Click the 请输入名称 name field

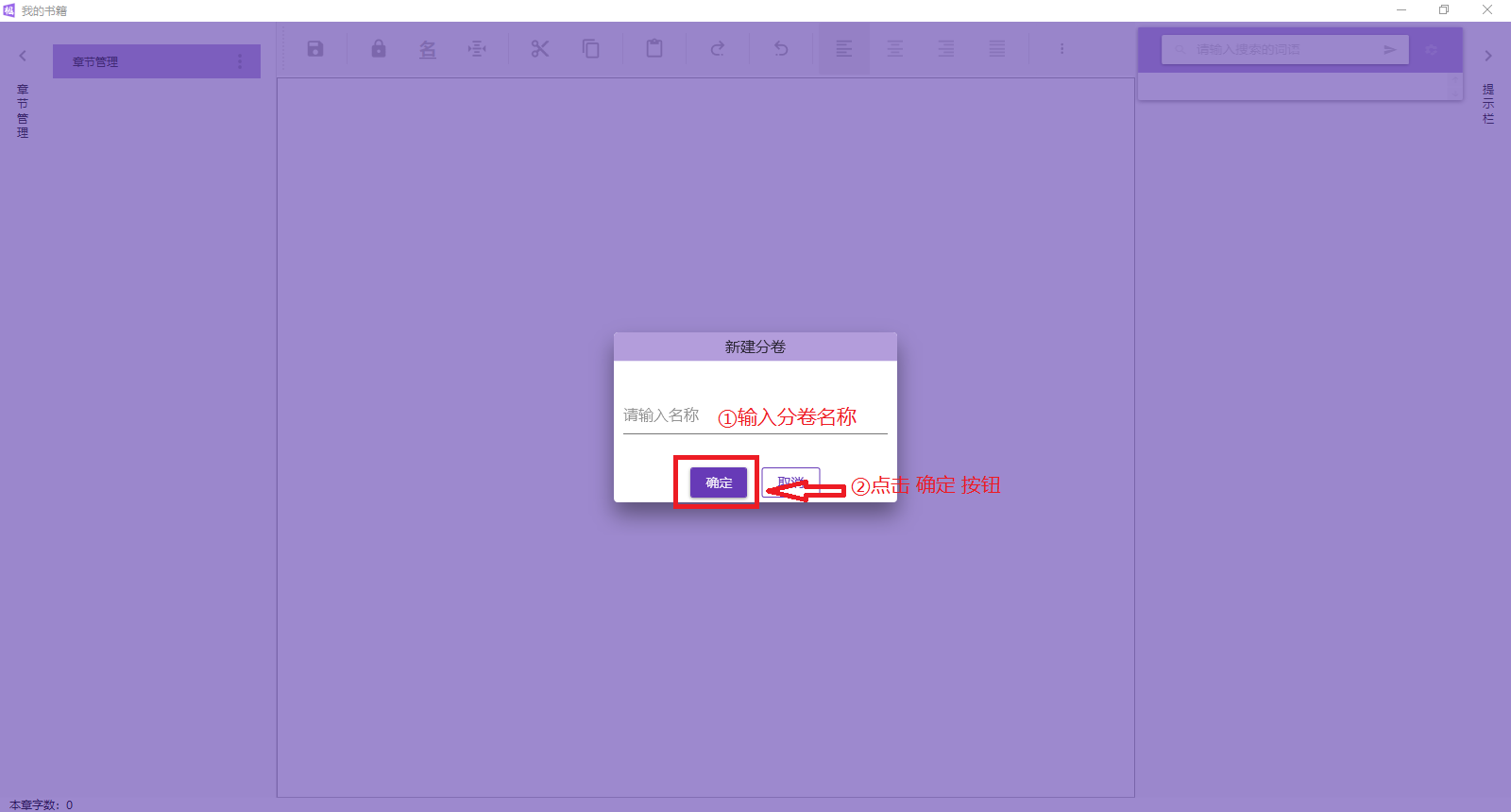755,416
